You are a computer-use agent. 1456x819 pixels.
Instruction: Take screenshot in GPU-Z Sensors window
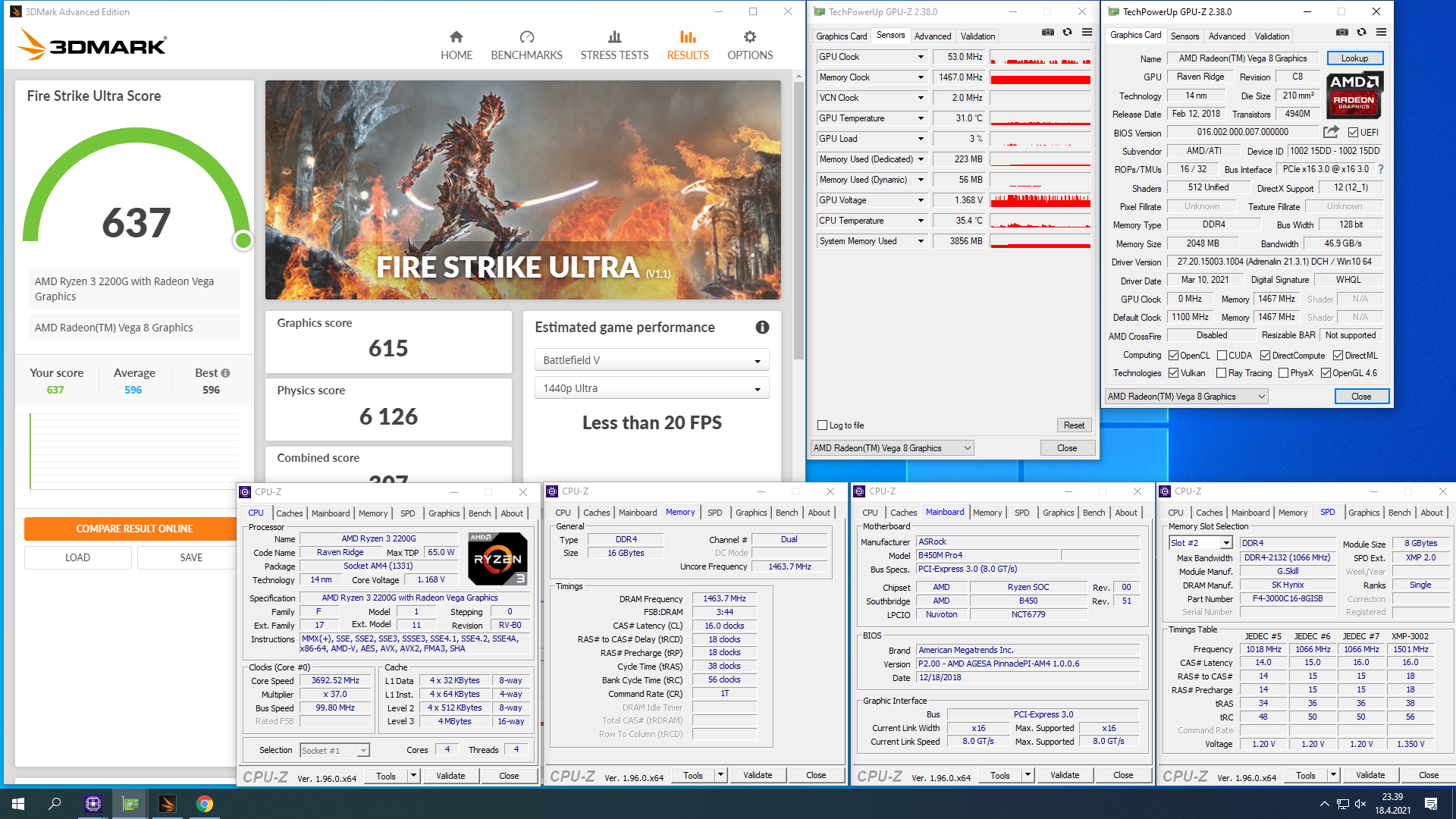[1047, 33]
